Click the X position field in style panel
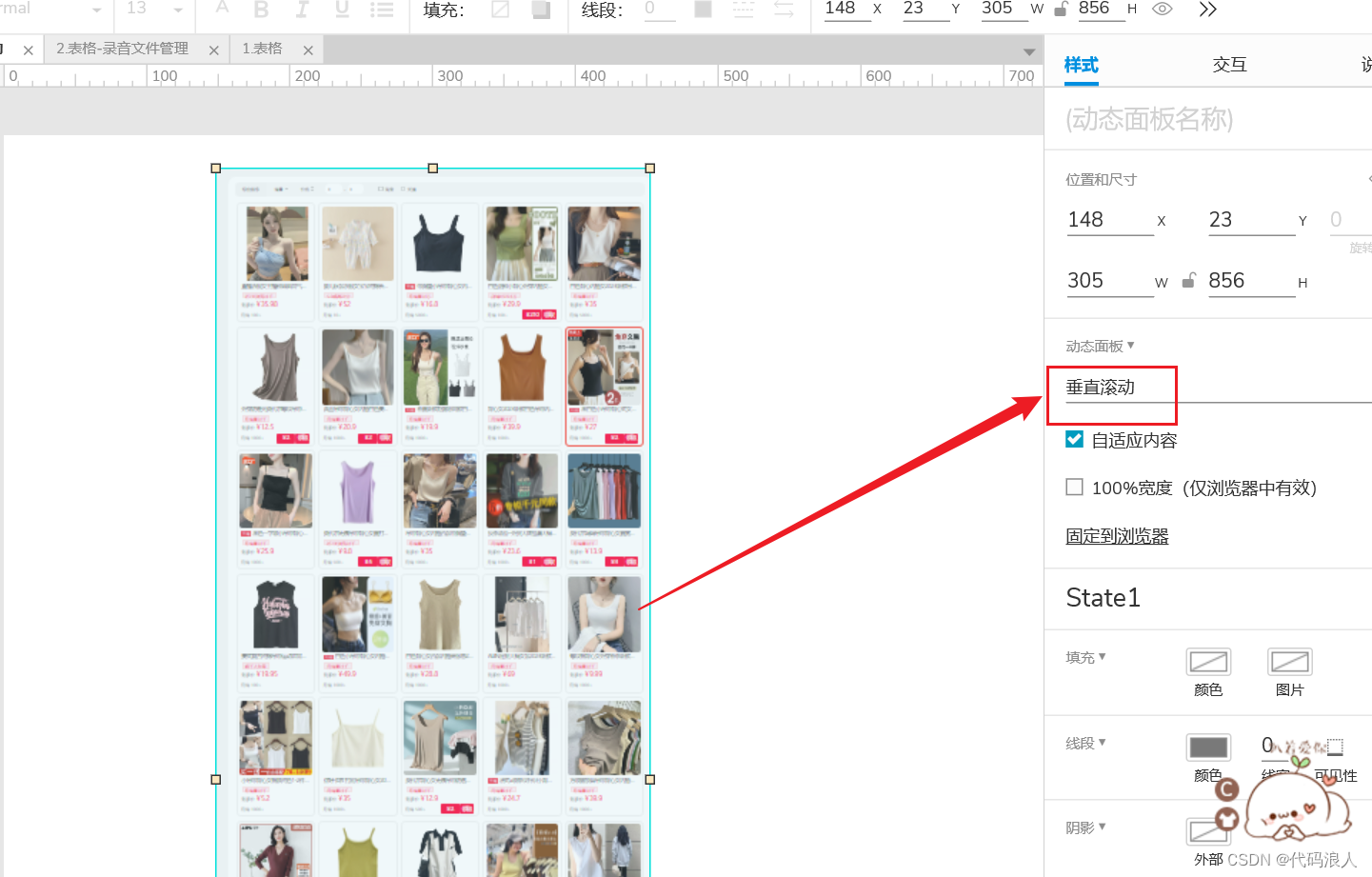 tap(1109, 220)
